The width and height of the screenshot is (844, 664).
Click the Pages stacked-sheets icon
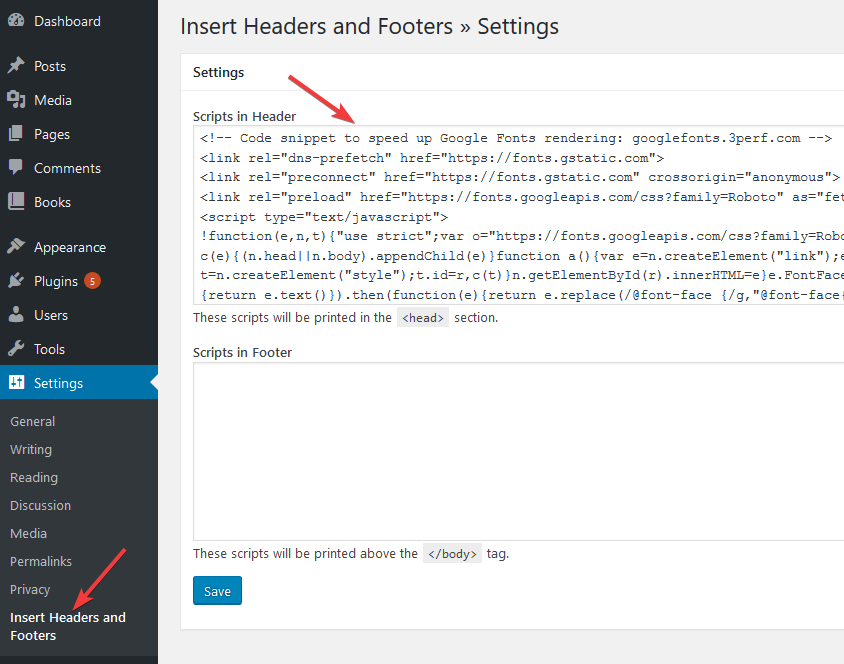click(x=16, y=133)
